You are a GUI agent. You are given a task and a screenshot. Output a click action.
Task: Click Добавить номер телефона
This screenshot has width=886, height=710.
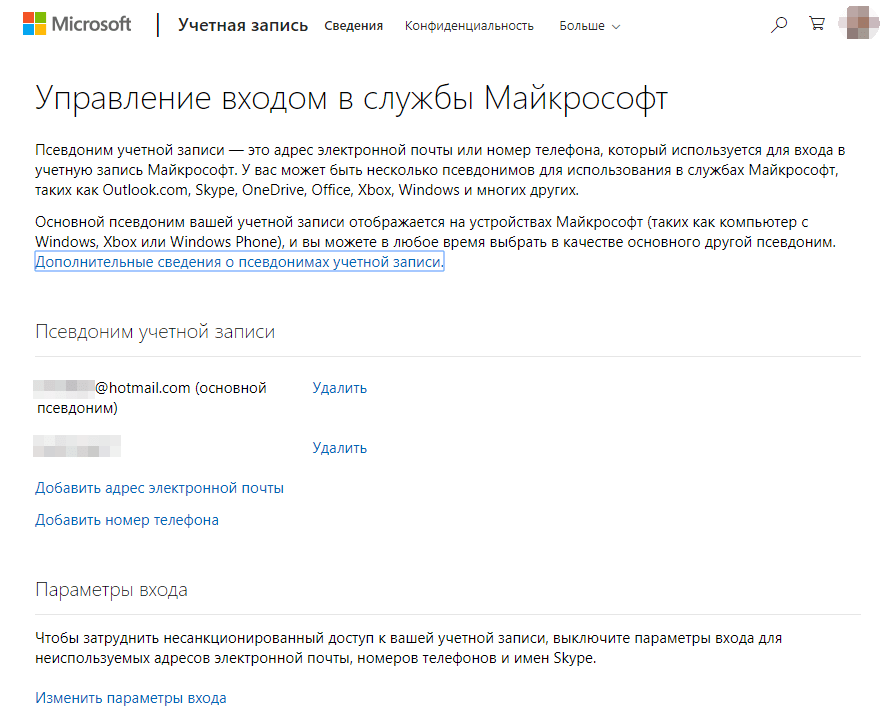(127, 520)
